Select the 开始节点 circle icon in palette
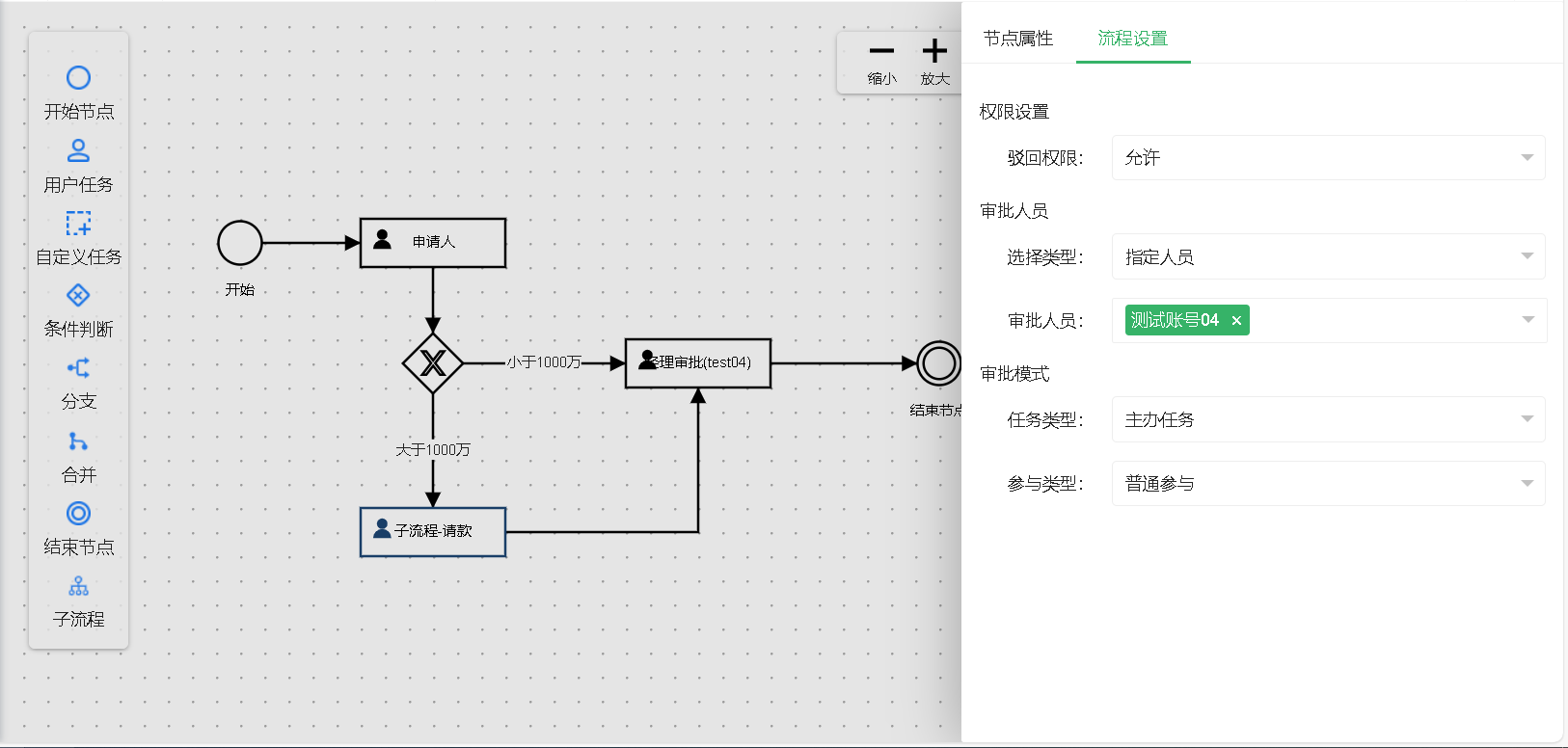Image resolution: width=1568 pixels, height=748 pixels. pyautogui.click(x=78, y=77)
